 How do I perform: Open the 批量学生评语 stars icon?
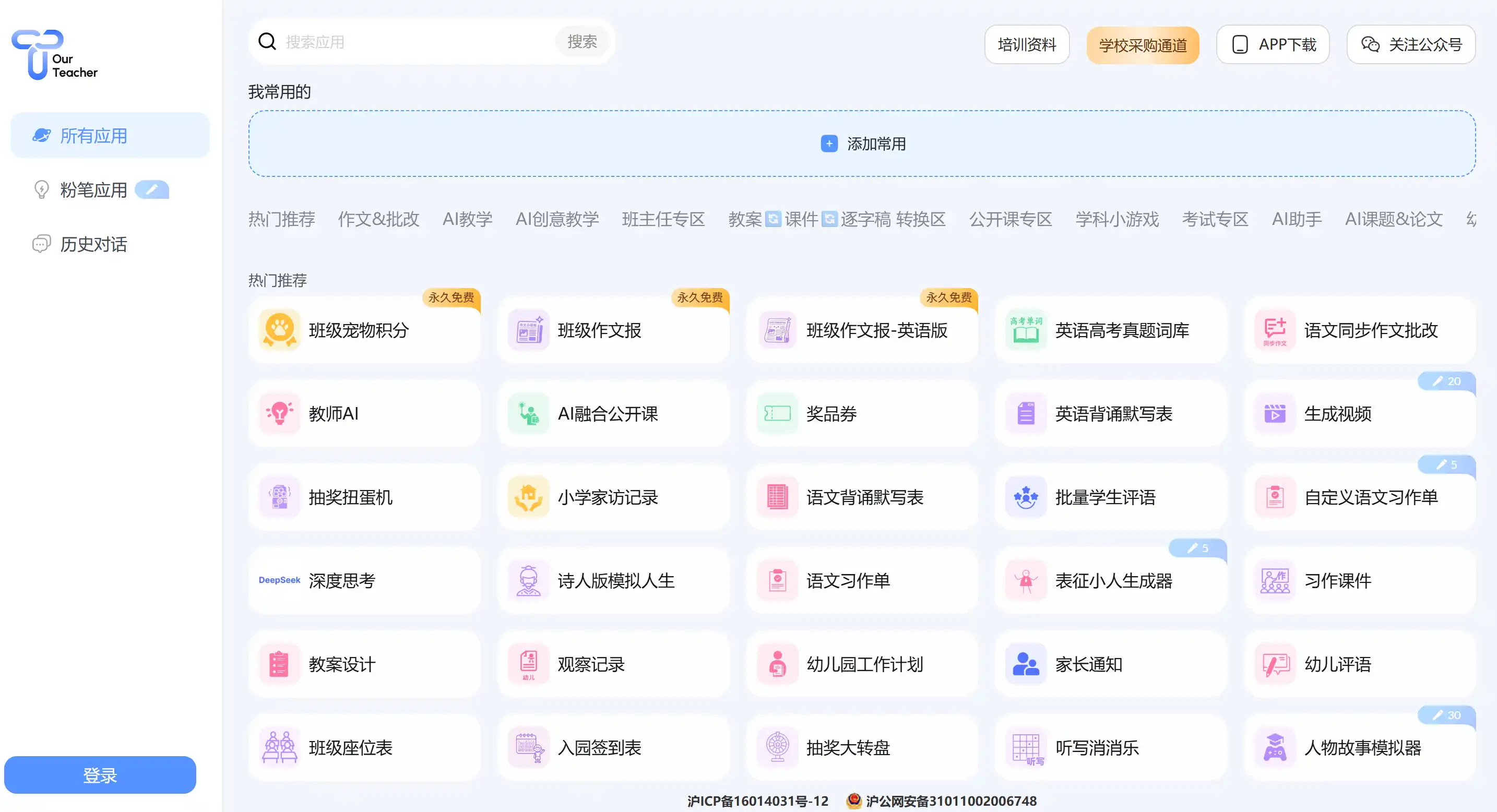click(x=1026, y=497)
